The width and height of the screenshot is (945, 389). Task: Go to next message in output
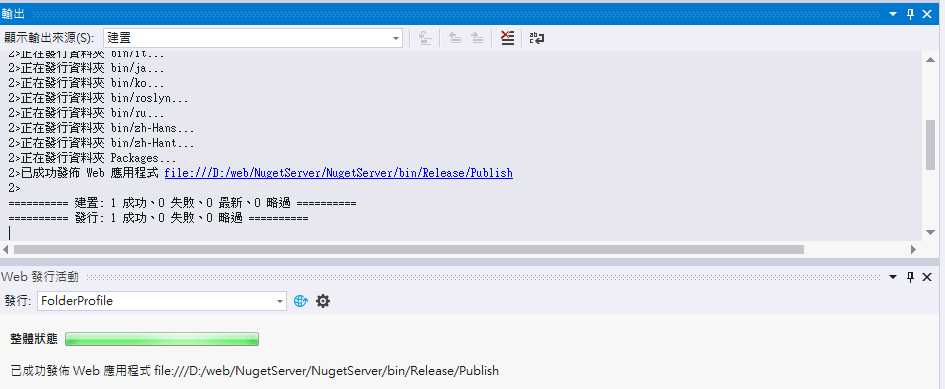point(477,38)
